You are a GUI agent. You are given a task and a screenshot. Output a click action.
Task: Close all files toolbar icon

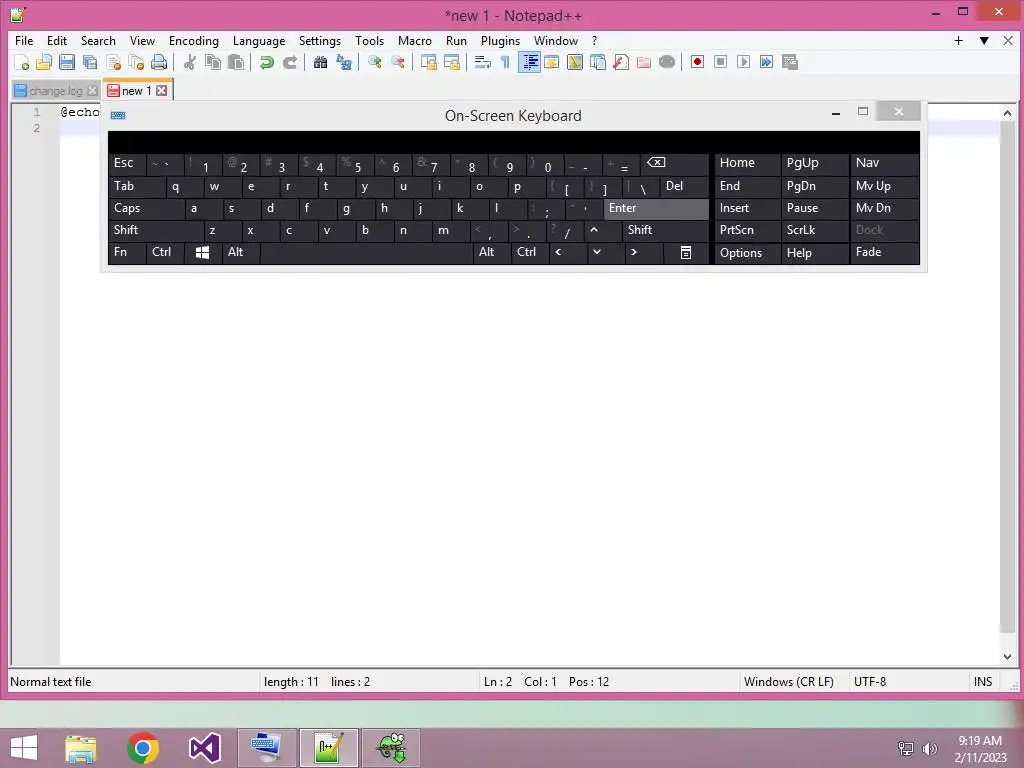click(x=136, y=62)
